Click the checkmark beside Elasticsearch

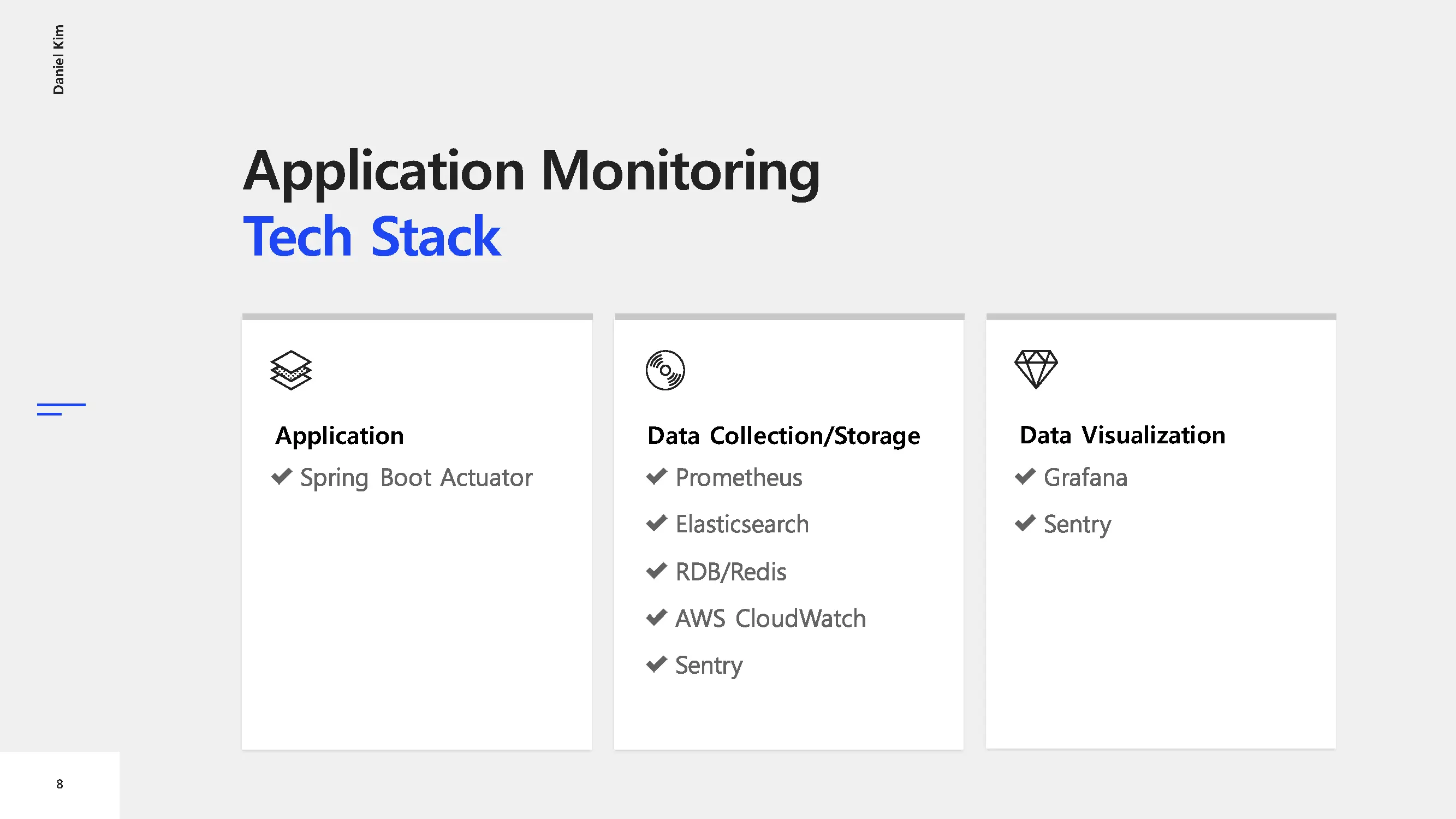656,524
